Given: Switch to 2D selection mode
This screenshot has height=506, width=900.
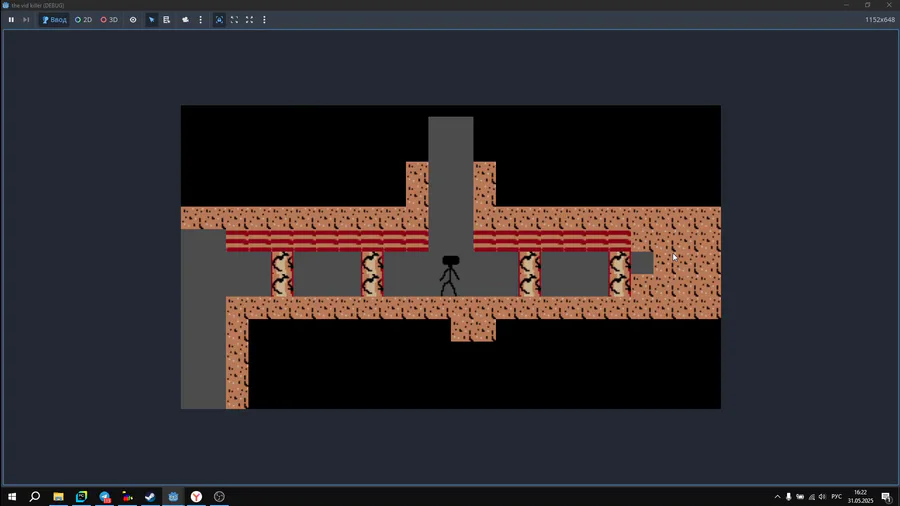Looking at the screenshot, I should 83,20.
